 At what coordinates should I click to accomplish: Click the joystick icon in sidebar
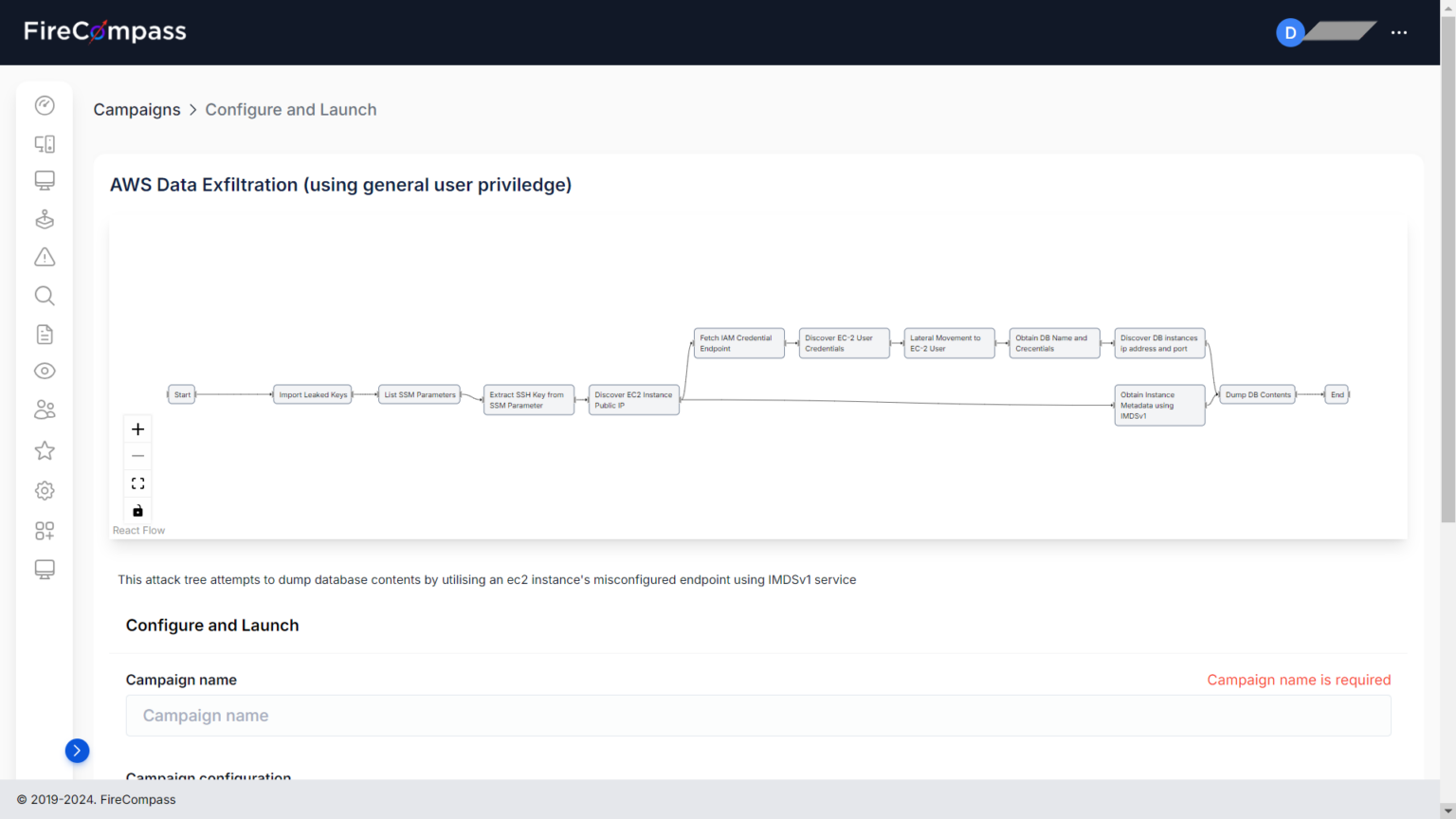pyautogui.click(x=45, y=219)
